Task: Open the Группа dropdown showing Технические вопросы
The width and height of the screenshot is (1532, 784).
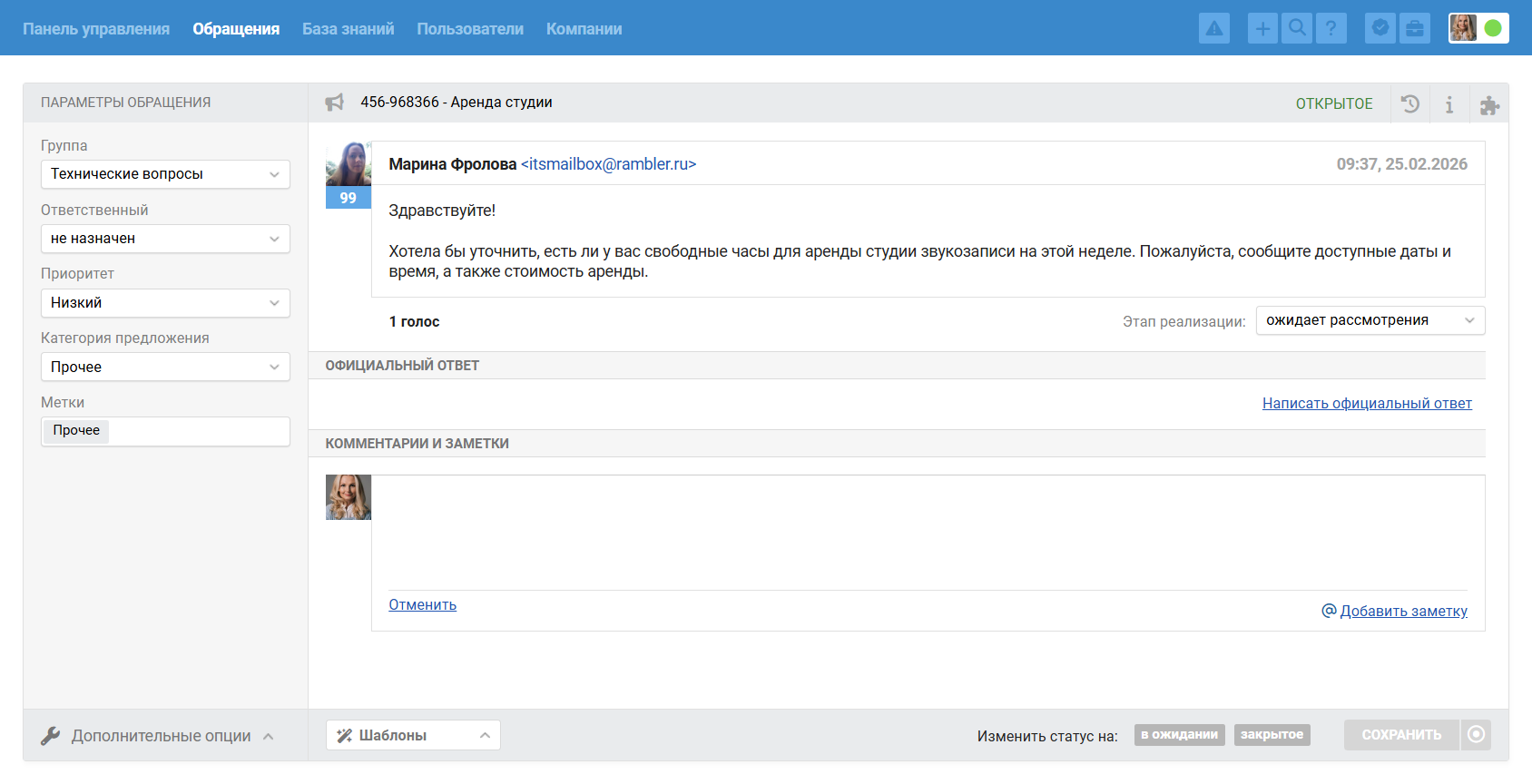Action: coord(165,174)
